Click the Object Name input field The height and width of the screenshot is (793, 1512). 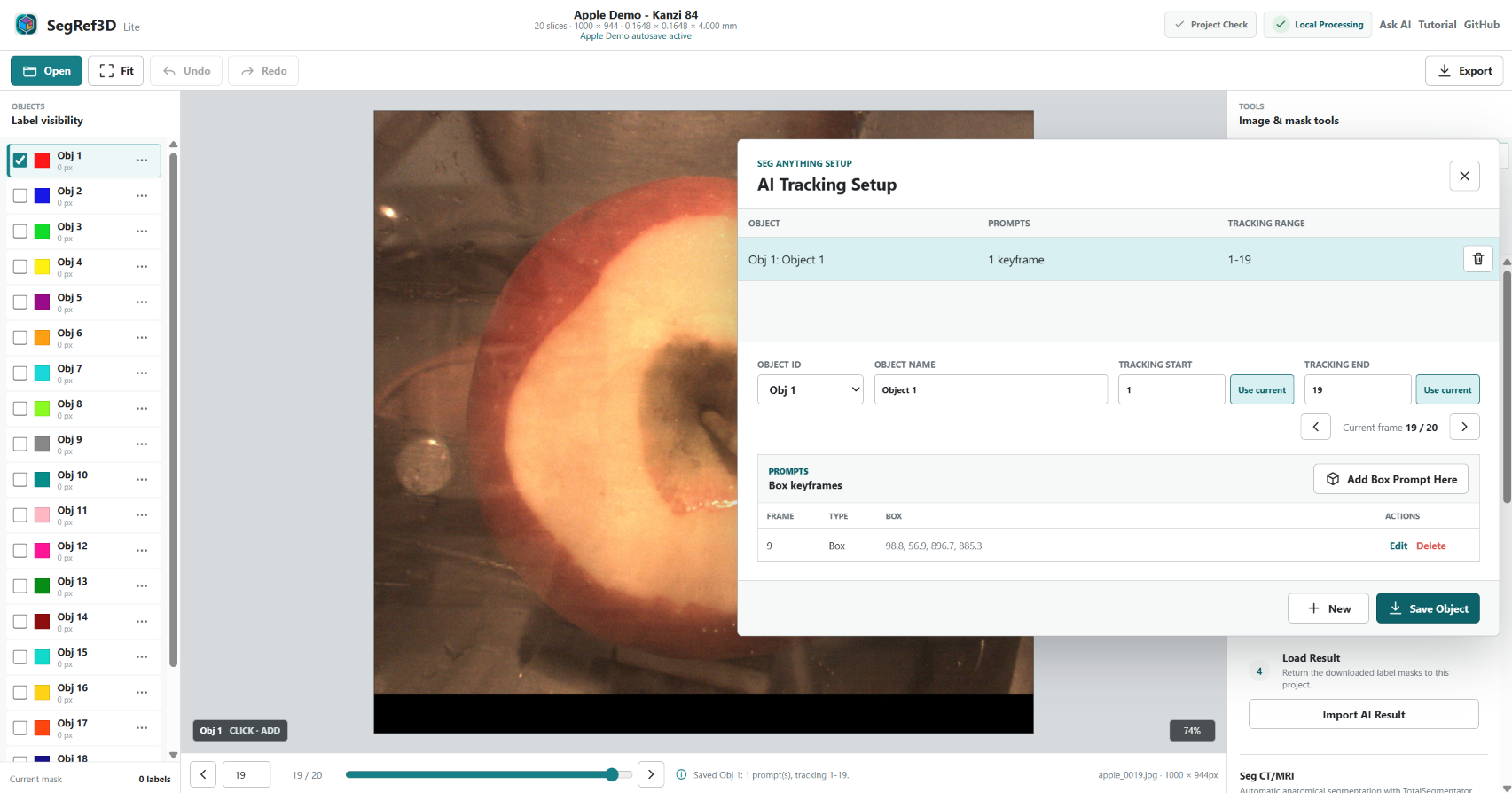tap(991, 389)
